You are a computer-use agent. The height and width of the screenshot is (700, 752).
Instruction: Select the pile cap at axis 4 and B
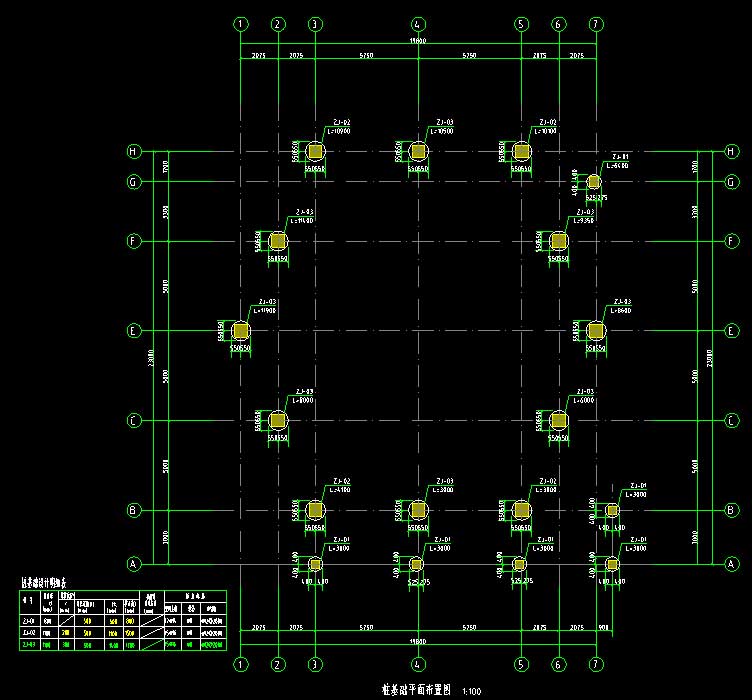tap(418, 510)
